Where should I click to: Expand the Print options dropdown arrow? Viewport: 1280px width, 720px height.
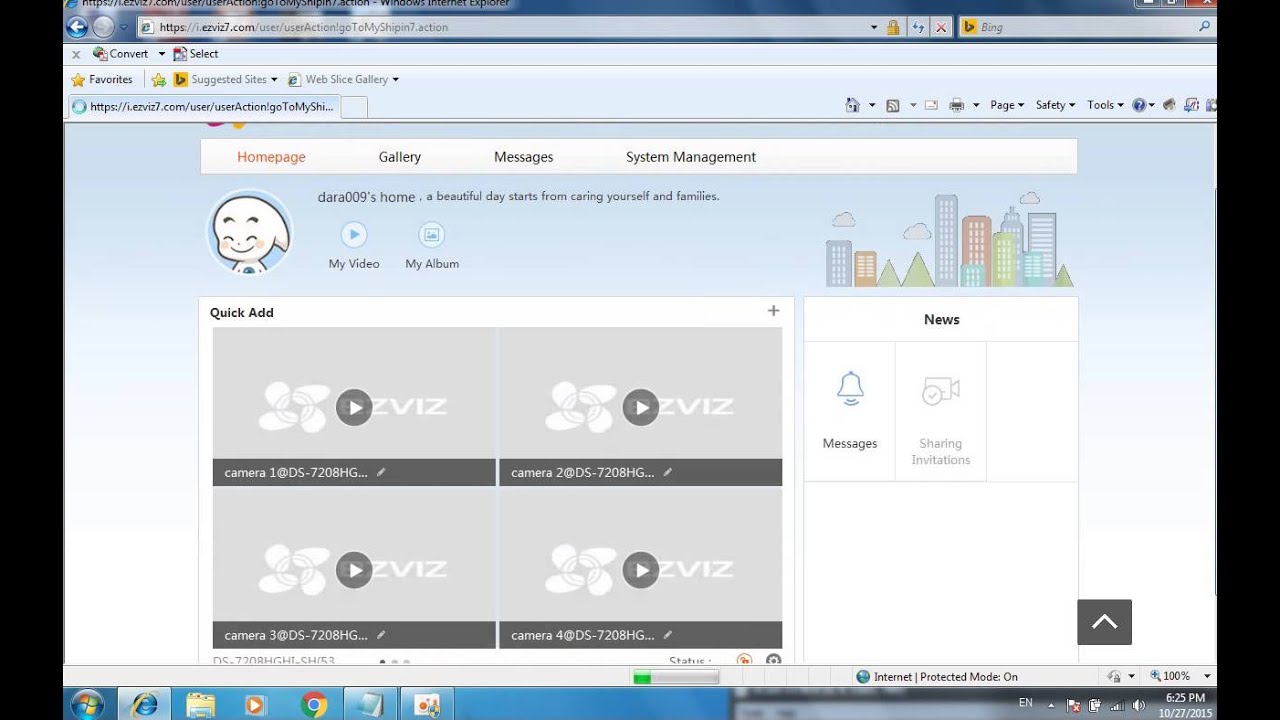point(976,105)
